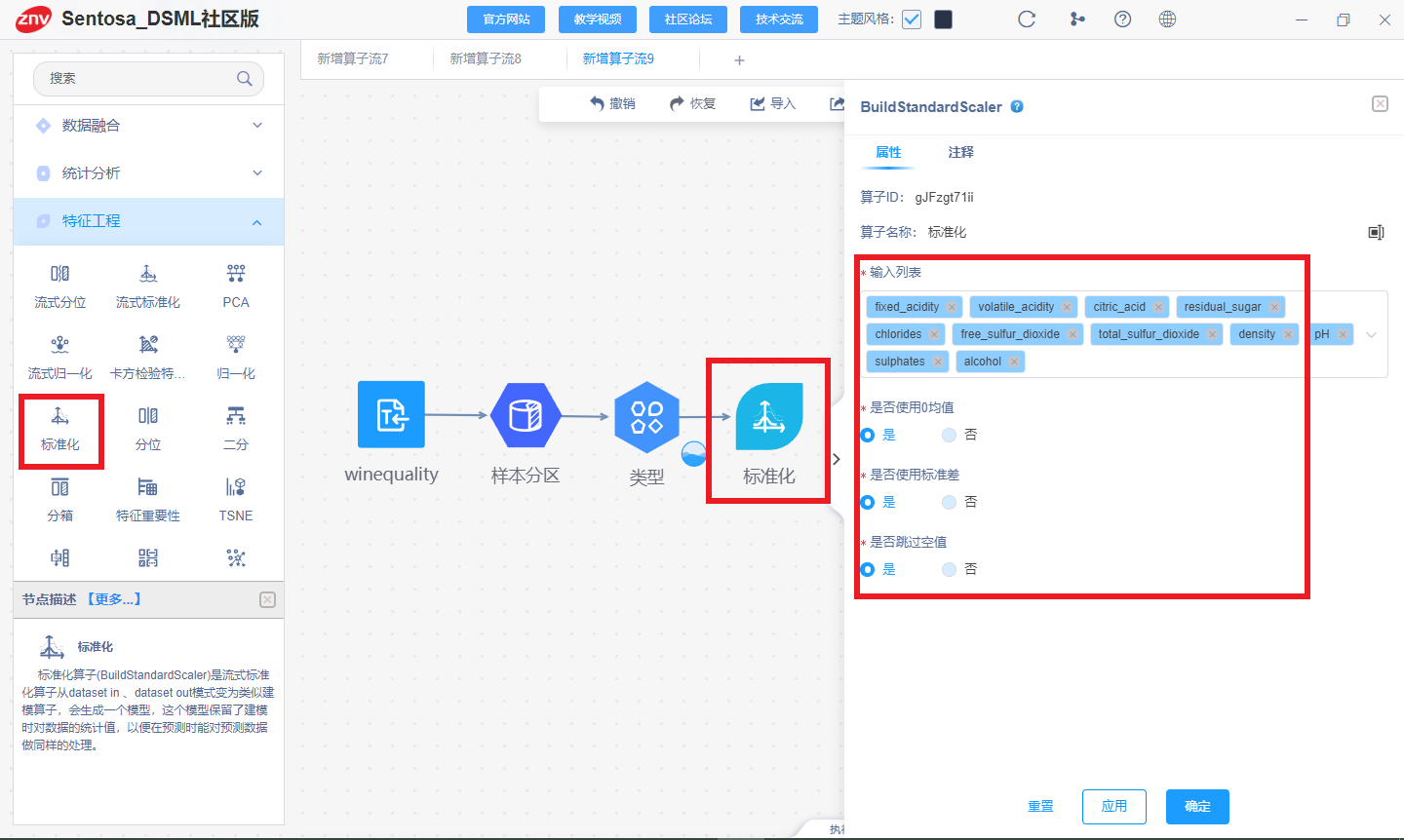Choose the light theme checkbox swatch
1404x840 pixels.
(912, 19)
